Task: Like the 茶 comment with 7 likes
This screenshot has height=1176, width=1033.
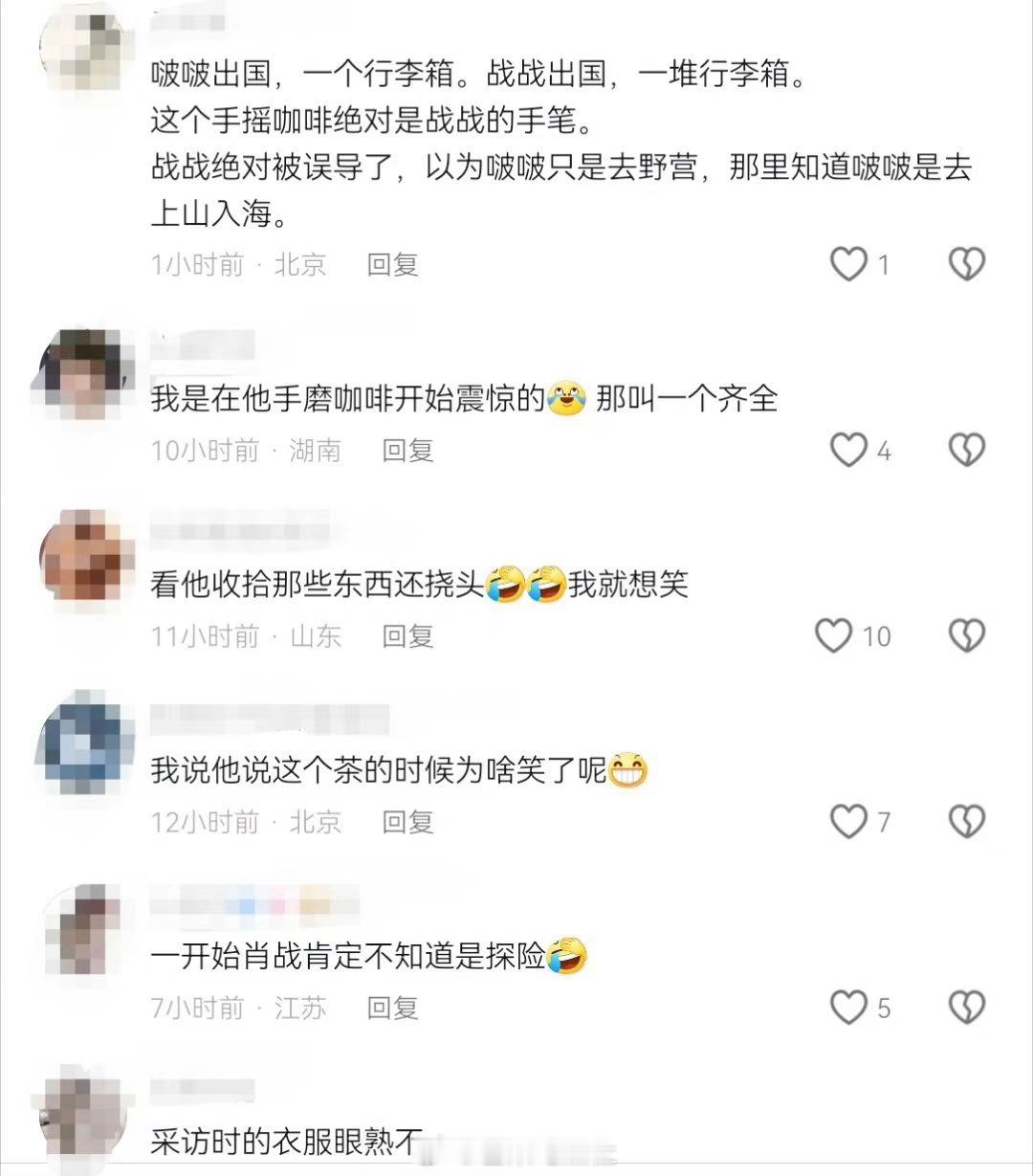Action: click(x=847, y=821)
